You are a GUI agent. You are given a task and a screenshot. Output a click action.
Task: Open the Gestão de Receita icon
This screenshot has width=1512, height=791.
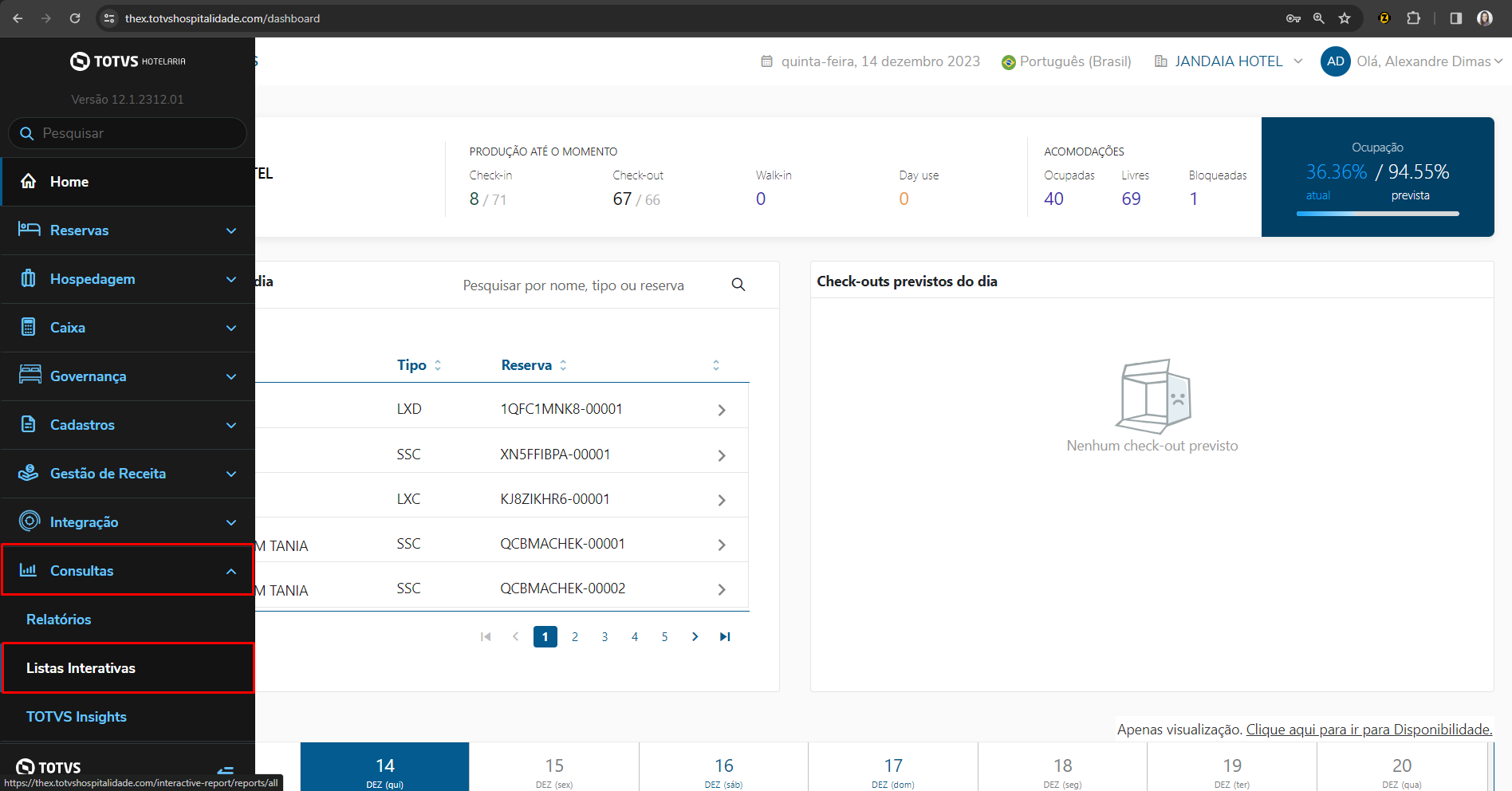tap(29, 473)
